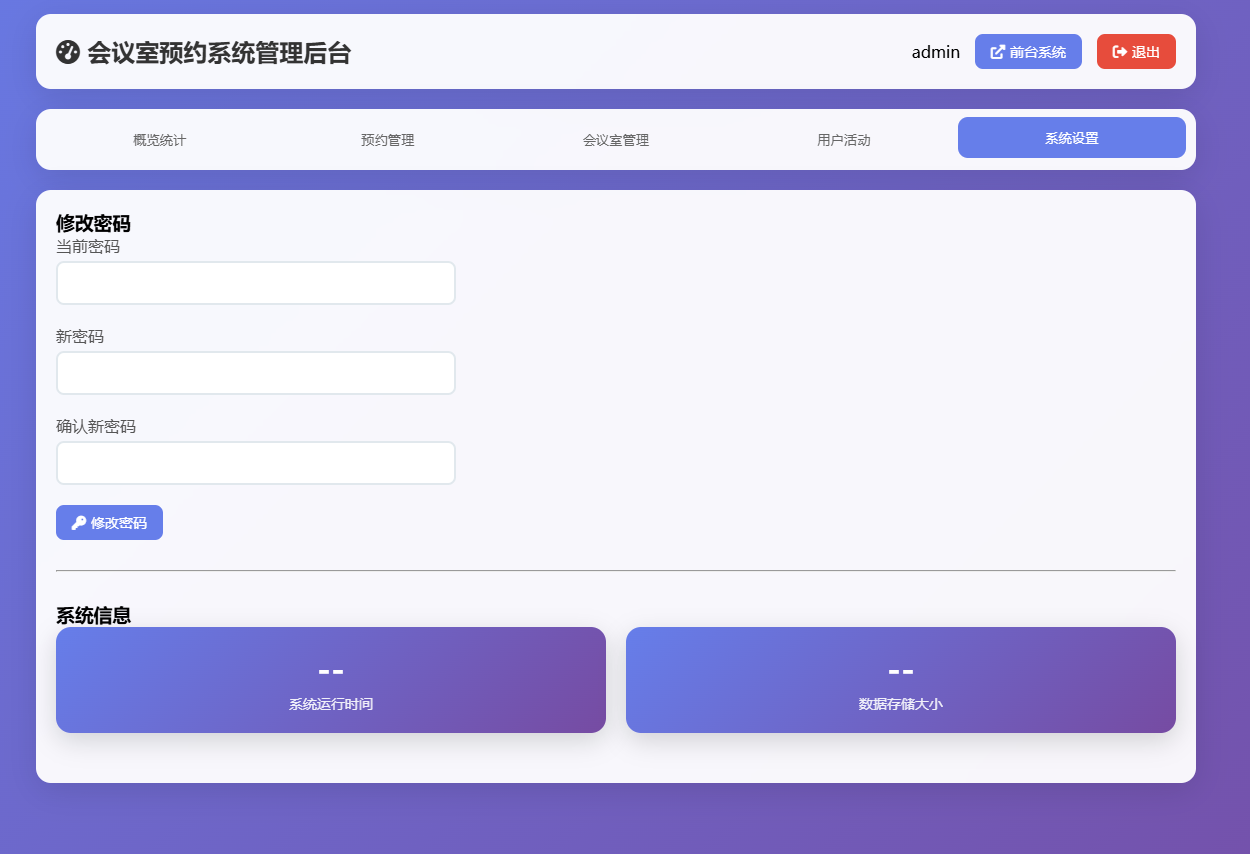Open the 用户活动 tab
1250x854 pixels.
[843, 140]
